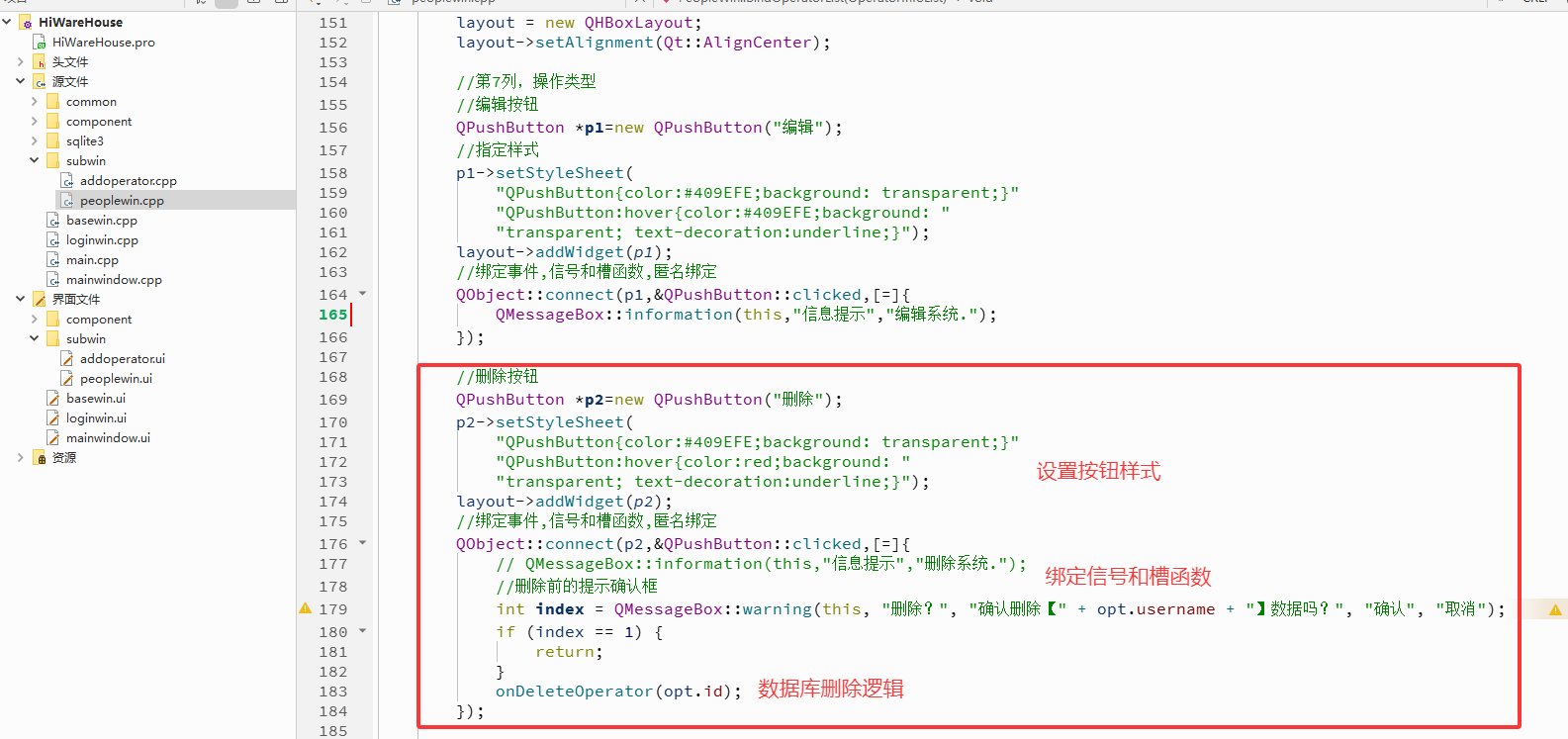The width and height of the screenshot is (1568, 739).
Task: Open loginwin.ui from the tree
Action: click(96, 417)
